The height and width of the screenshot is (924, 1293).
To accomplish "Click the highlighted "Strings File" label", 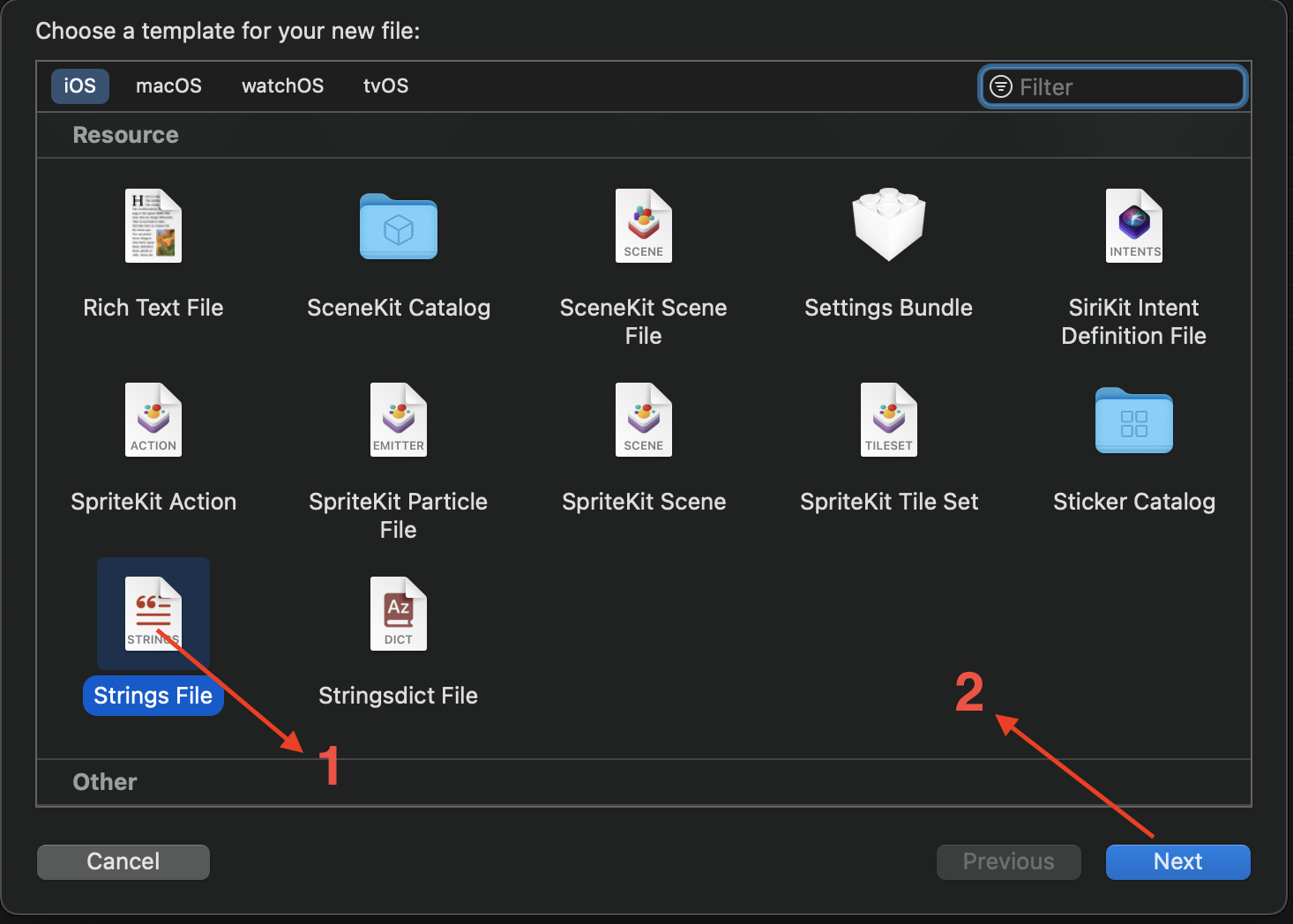I will click(x=153, y=696).
